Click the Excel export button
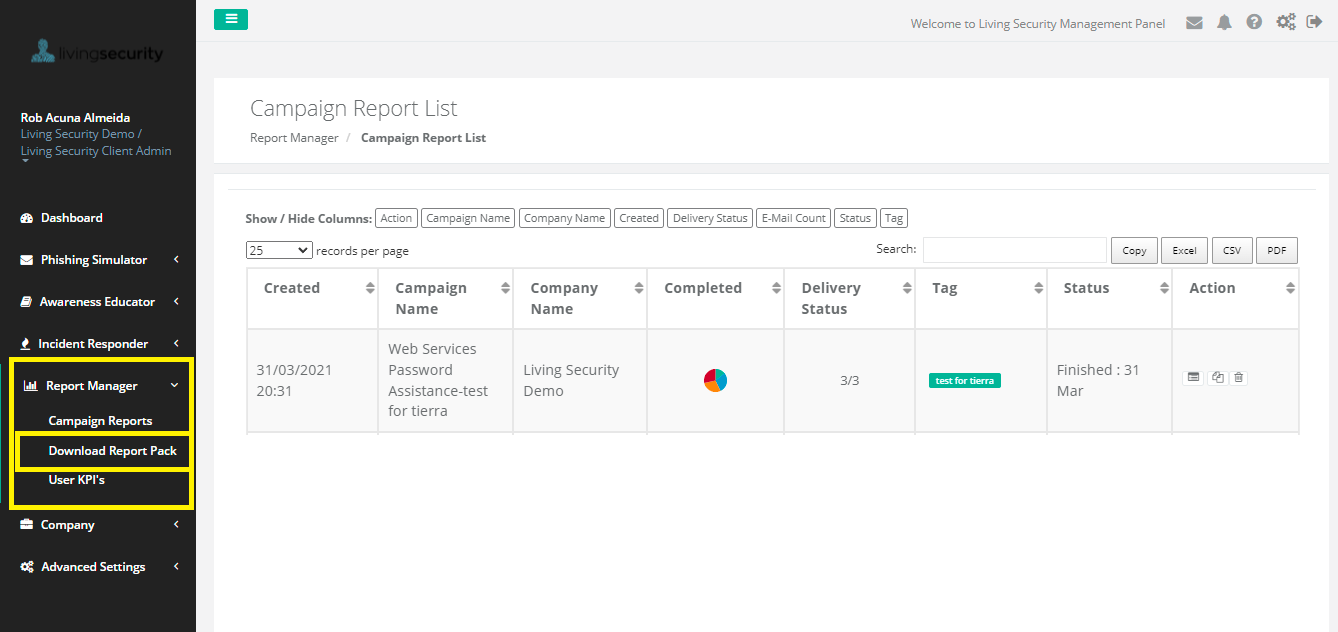 pyautogui.click(x=1184, y=250)
